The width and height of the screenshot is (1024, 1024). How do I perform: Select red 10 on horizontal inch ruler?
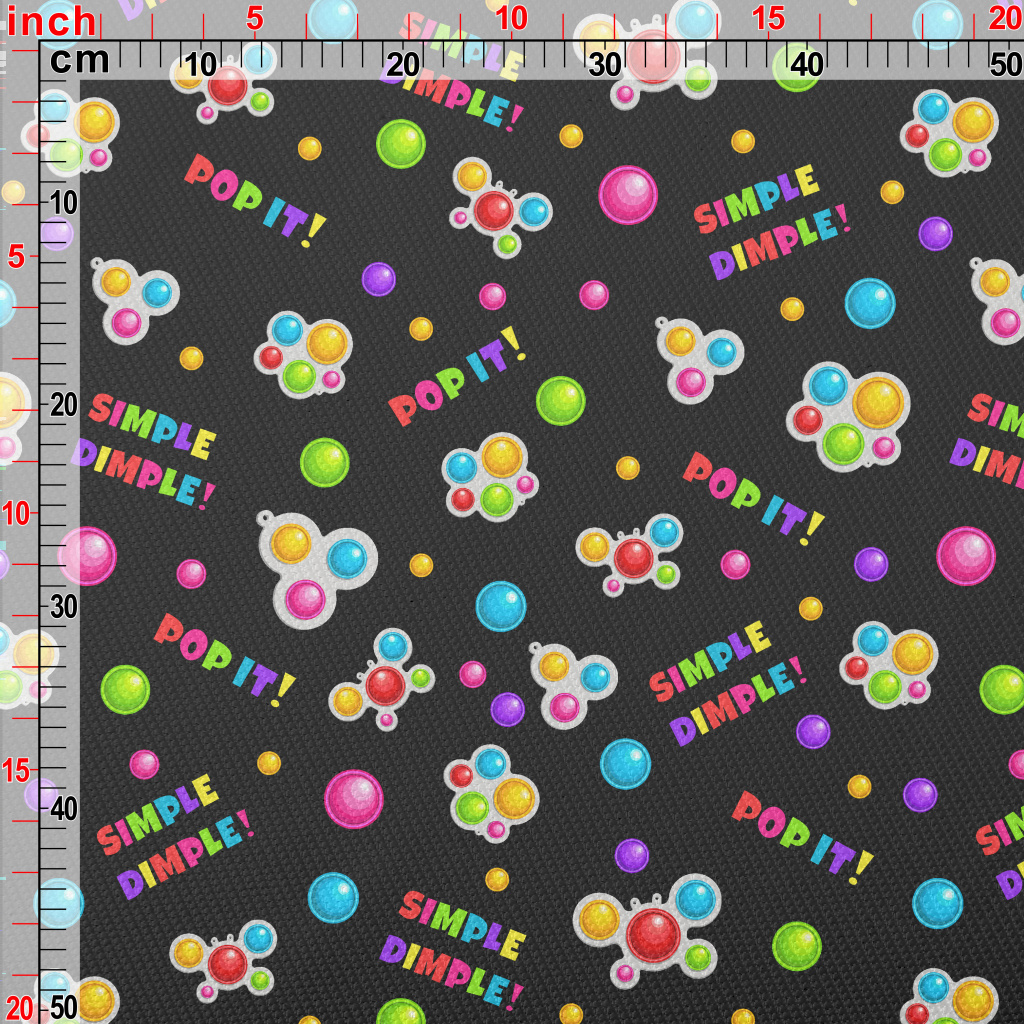[511, 18]
